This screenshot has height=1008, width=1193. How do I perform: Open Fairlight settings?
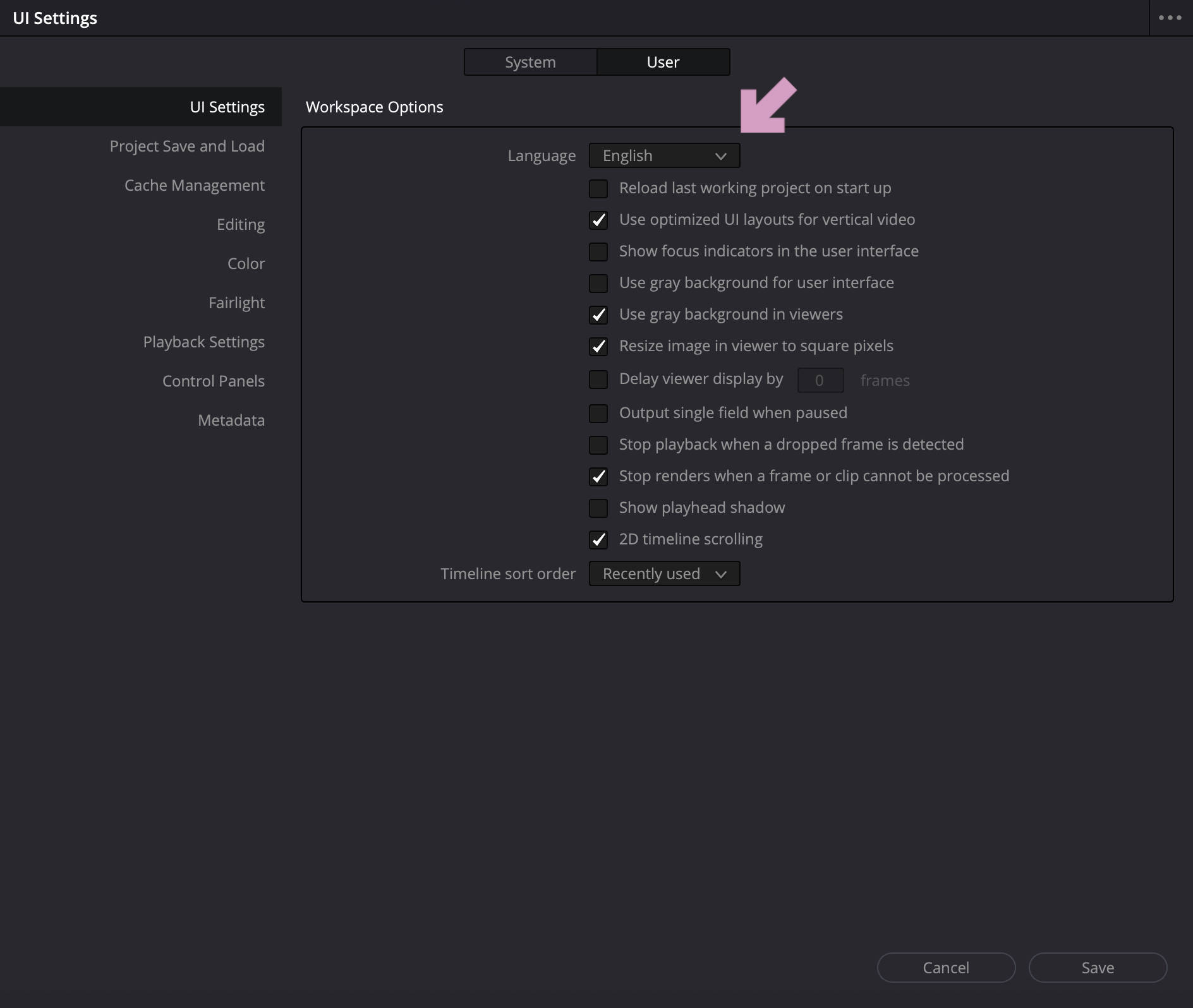236,303
